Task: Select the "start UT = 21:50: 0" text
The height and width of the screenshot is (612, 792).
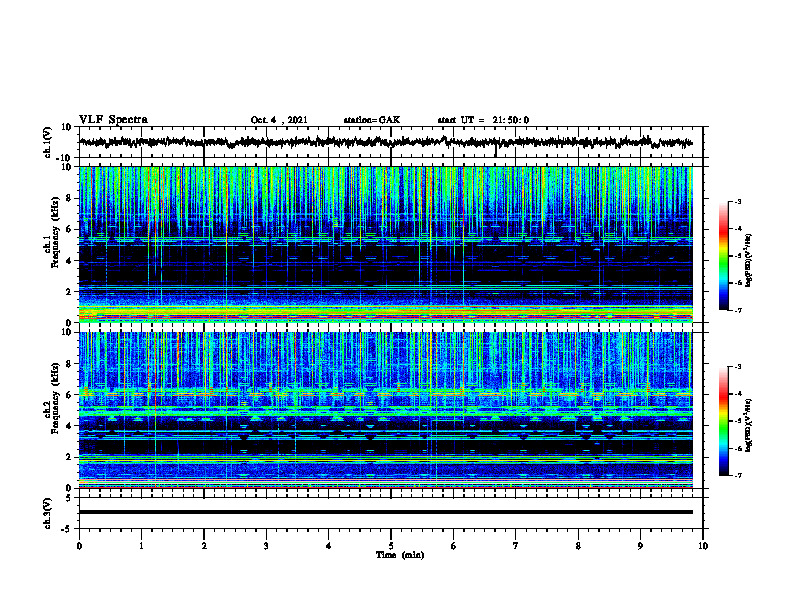Action: click(483, 120)
